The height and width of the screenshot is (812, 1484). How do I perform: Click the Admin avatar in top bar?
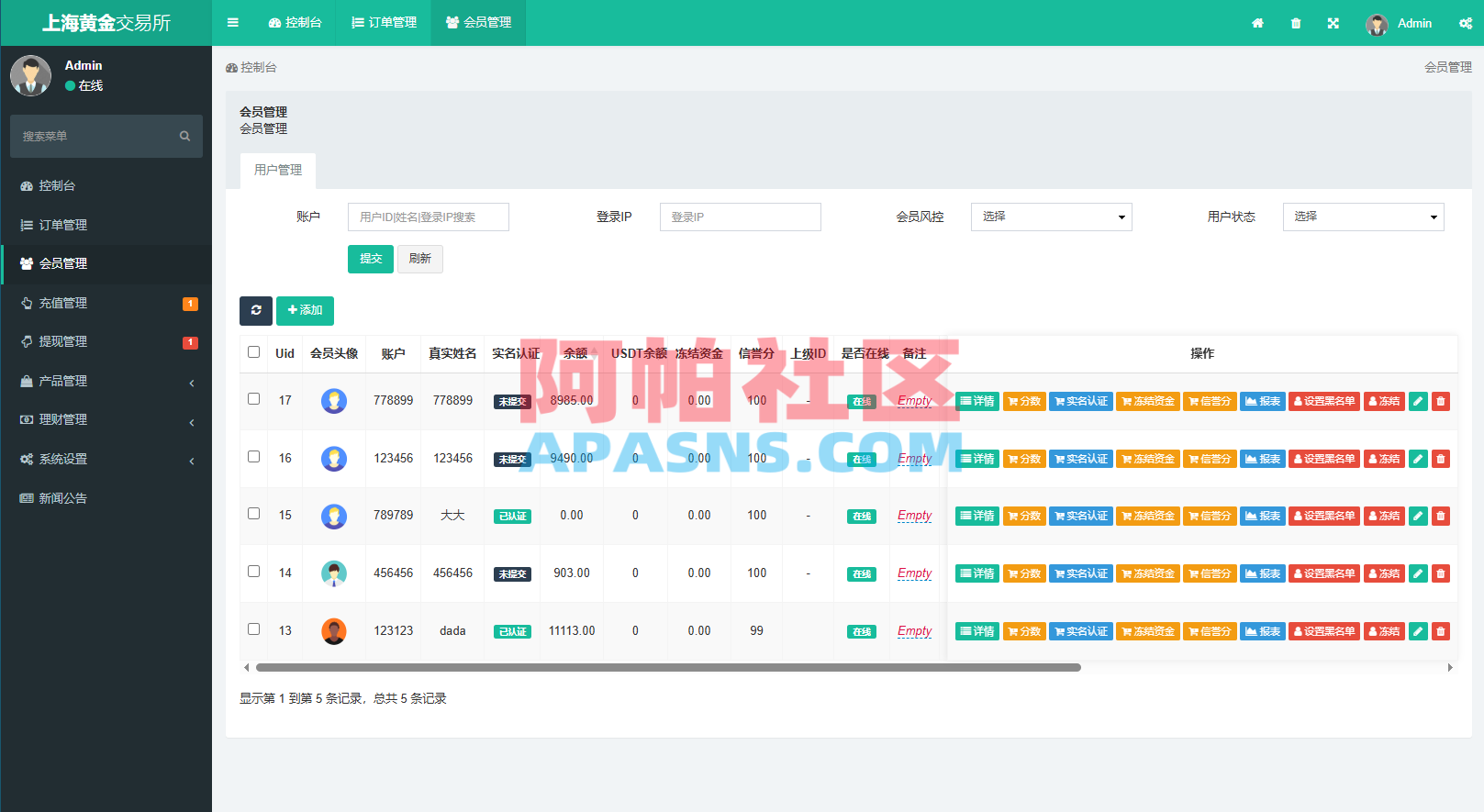click(1377, 24)
